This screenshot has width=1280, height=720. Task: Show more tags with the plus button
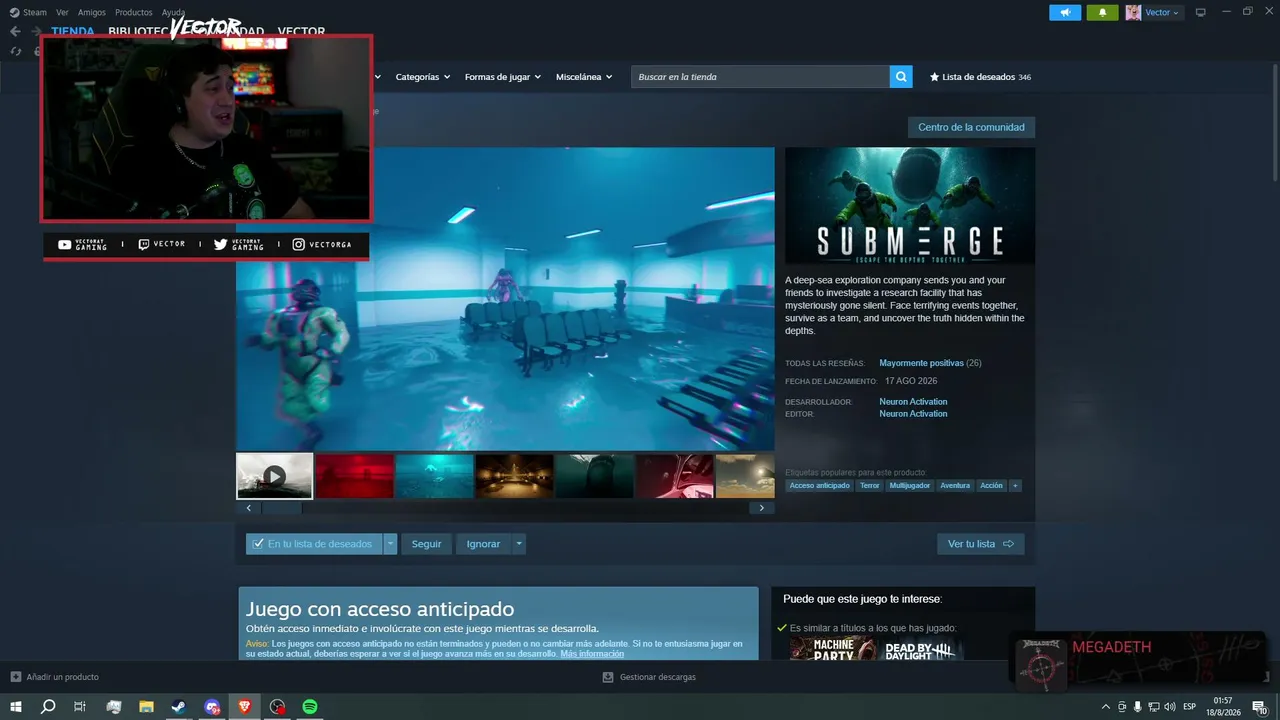(x=1015, y=486)
